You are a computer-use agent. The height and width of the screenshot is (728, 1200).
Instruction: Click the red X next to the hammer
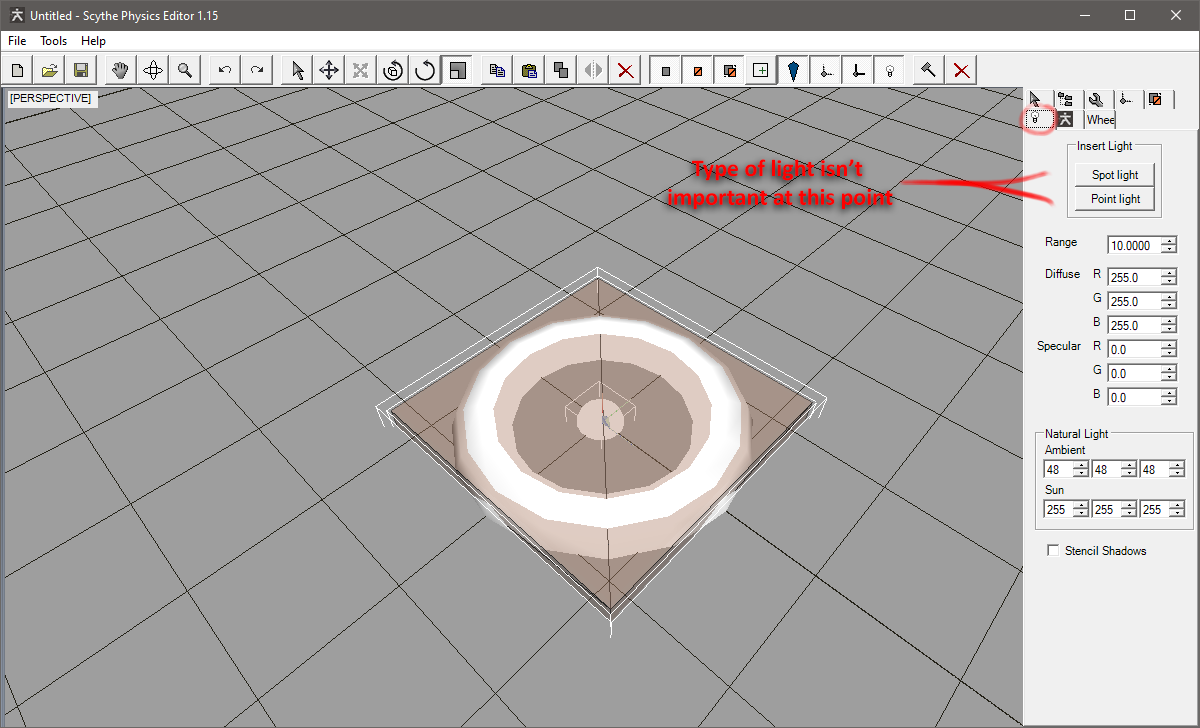click(961, 70)
